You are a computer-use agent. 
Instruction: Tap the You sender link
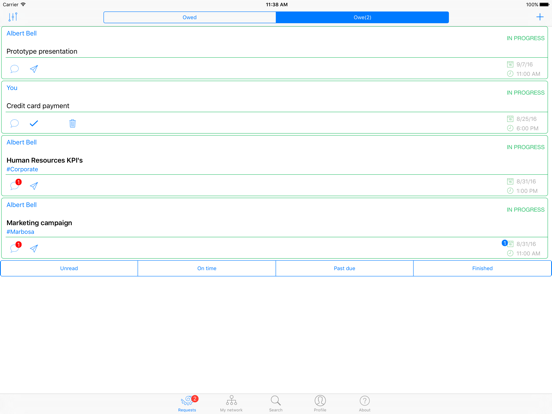12,88
